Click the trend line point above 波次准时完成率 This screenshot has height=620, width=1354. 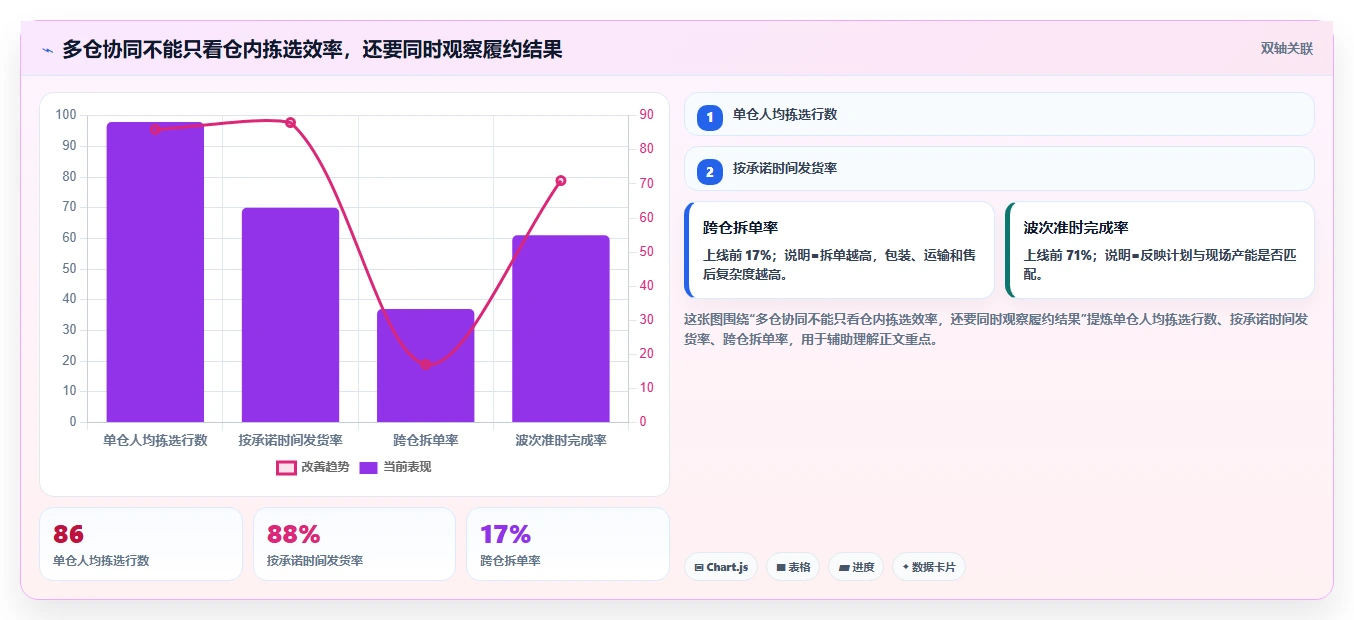tap(561, 181)
